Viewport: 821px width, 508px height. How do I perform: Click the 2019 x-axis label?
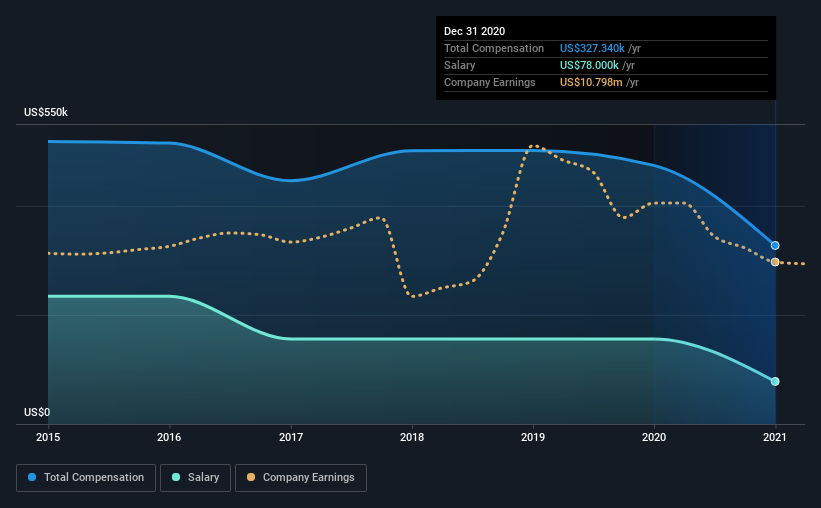533,437
